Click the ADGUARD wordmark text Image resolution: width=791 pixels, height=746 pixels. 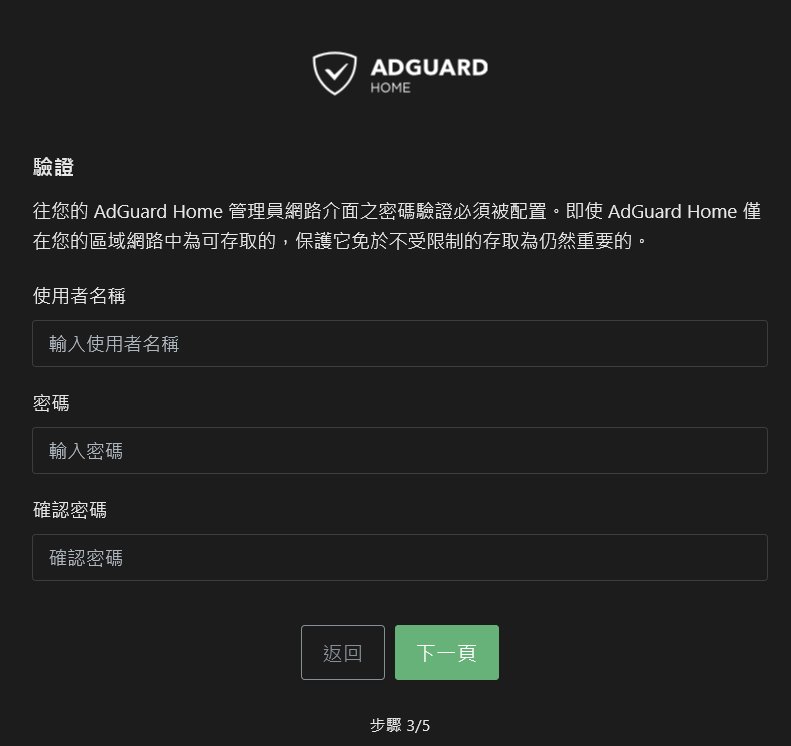click(x=429, y=68)
